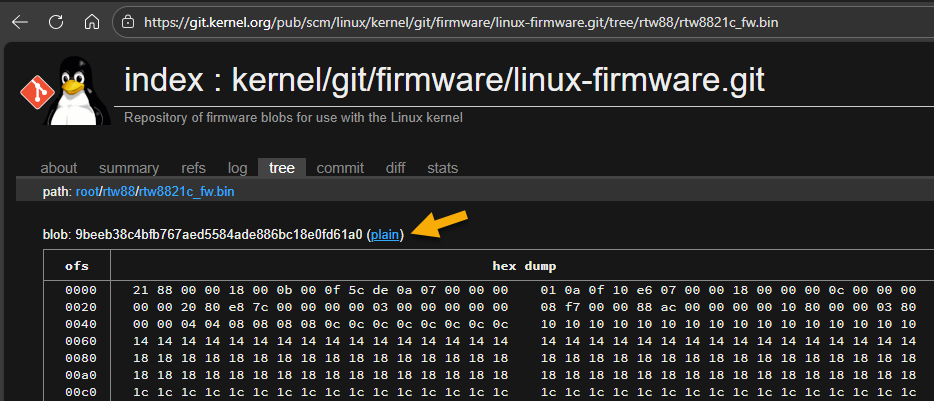Click the browser back arrow
Screen dimensions: 934x401
pyautogui.click(x=21, y=21)
